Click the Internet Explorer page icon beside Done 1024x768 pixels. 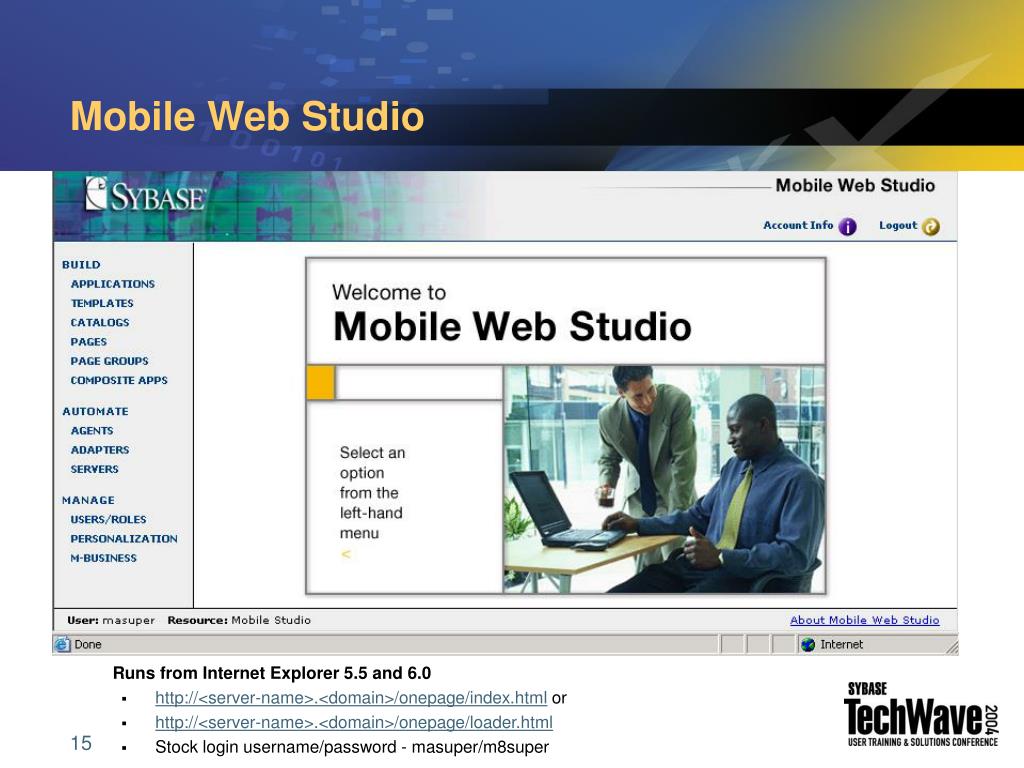[x=63, y=645]
